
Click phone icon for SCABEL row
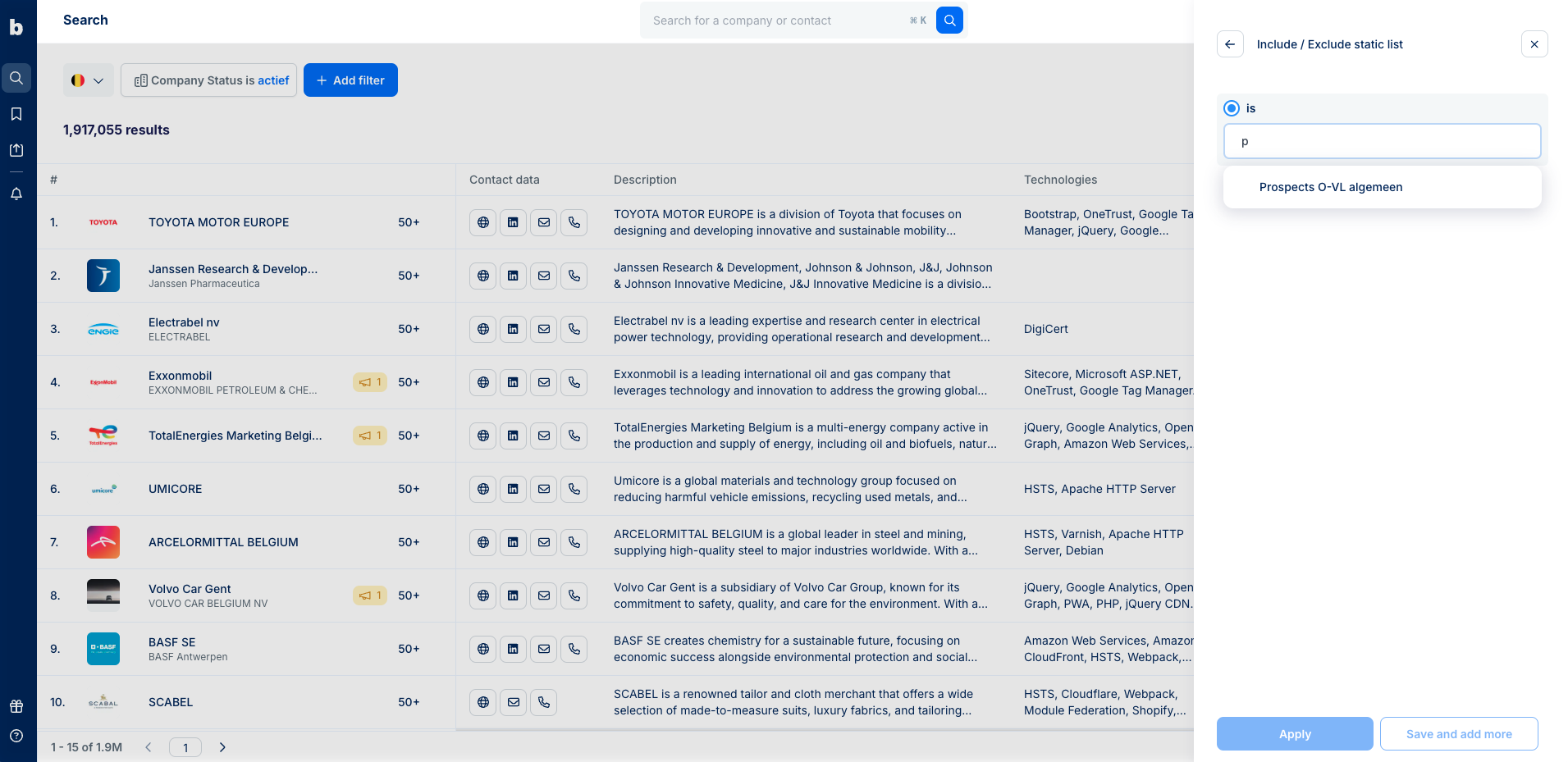click(544, 702)
